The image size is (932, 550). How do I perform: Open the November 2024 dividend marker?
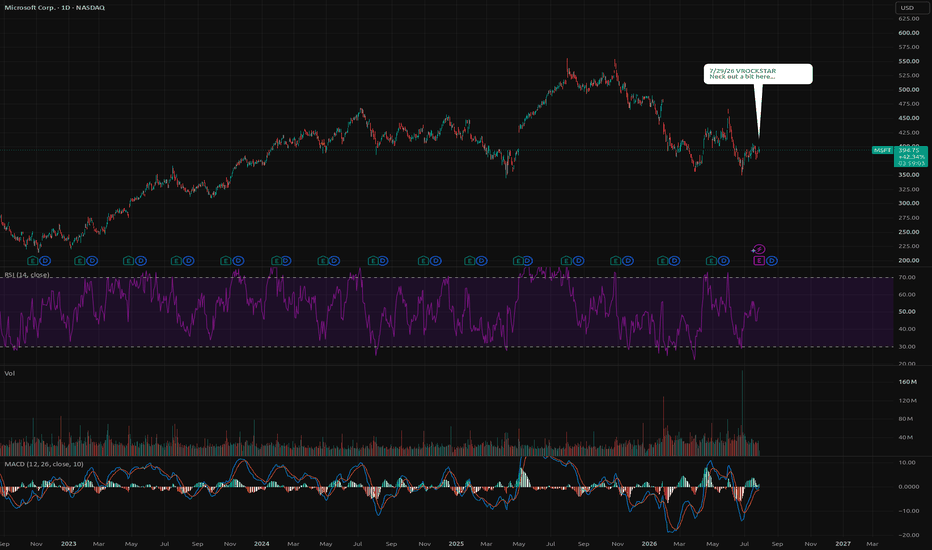[436, 260]
